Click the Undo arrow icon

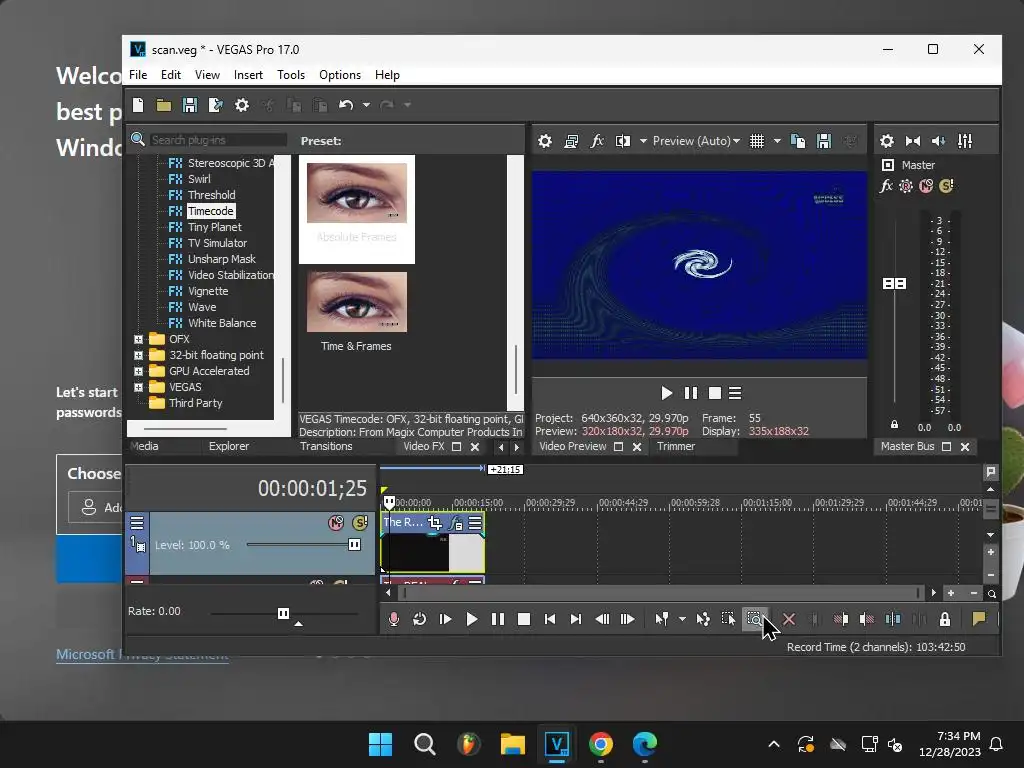click(x=346, y=104)
